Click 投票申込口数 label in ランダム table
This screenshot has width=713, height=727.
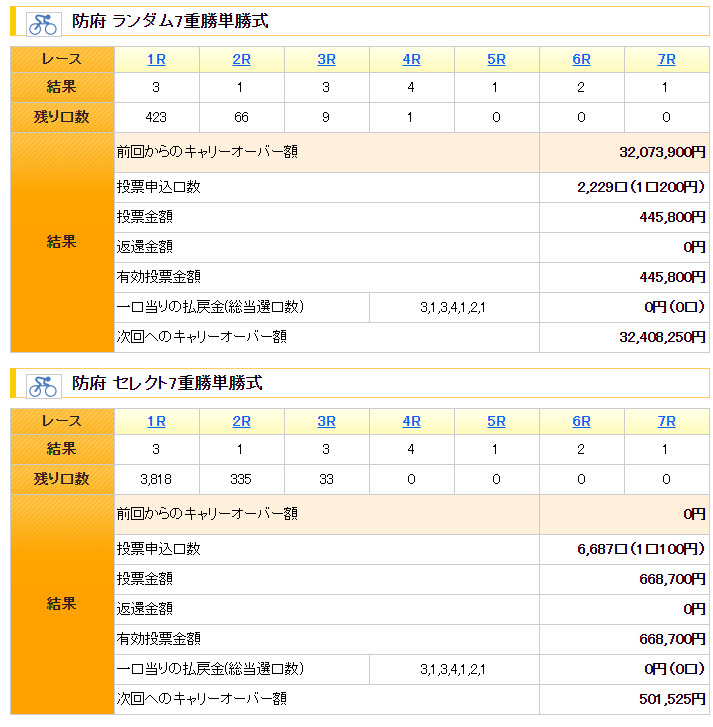pos(159,187)
